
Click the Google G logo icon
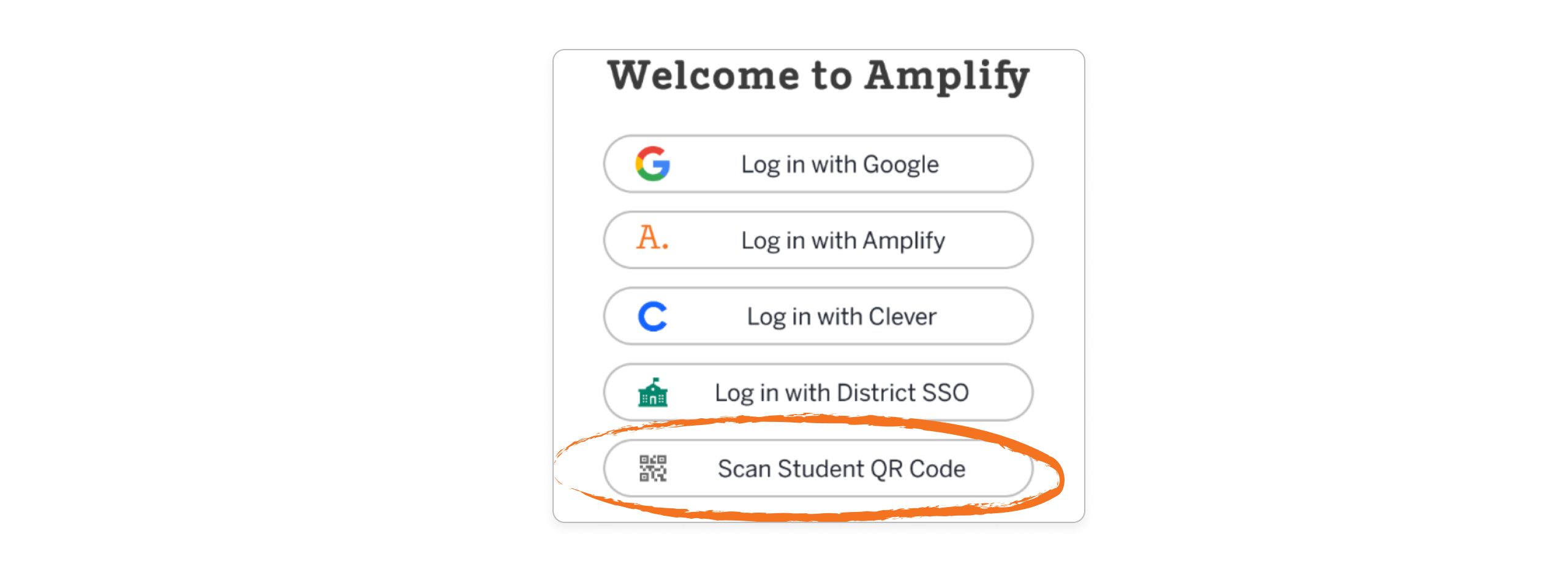pyautogui.click(x=652, y=164)
